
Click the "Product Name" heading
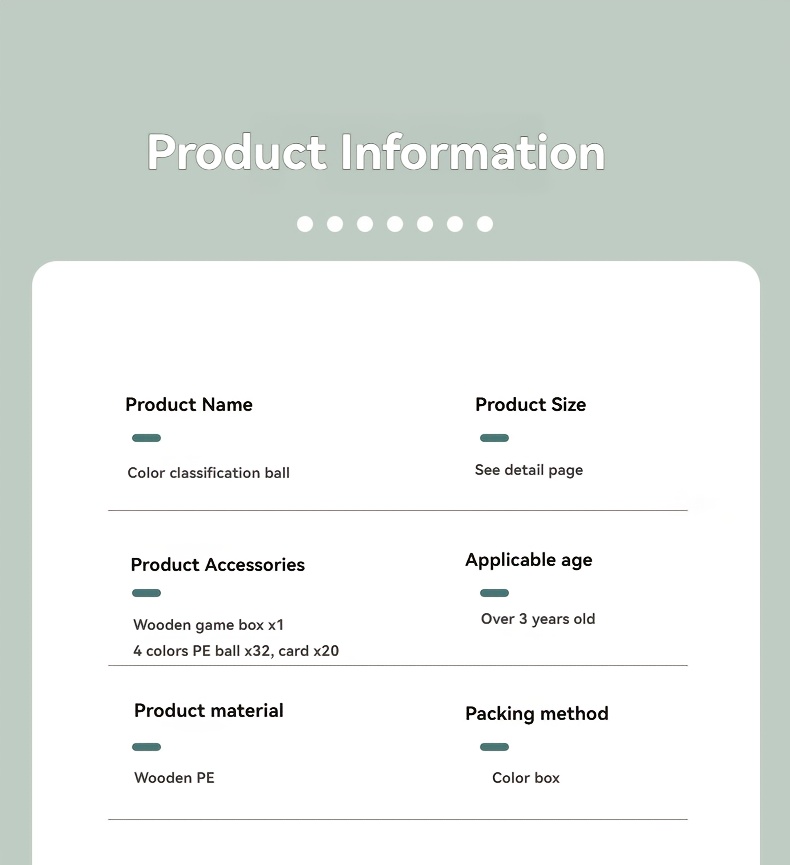click(x=189, y=405)
